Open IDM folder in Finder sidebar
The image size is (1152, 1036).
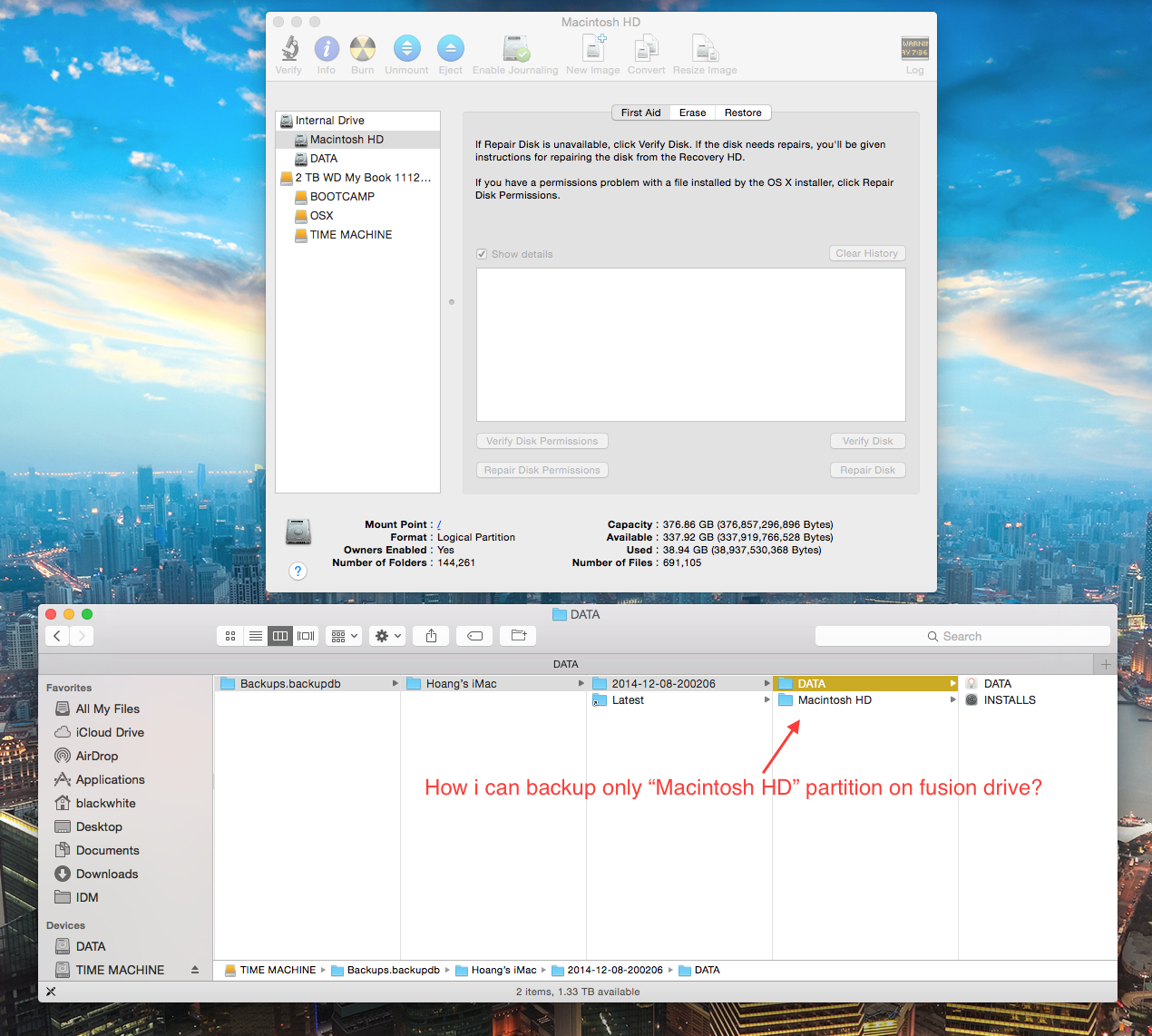77,897
